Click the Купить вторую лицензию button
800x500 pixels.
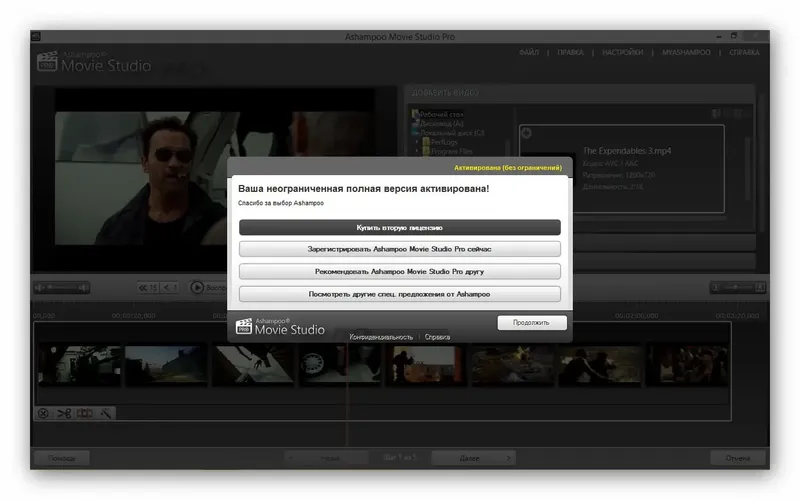coord(399,228)
